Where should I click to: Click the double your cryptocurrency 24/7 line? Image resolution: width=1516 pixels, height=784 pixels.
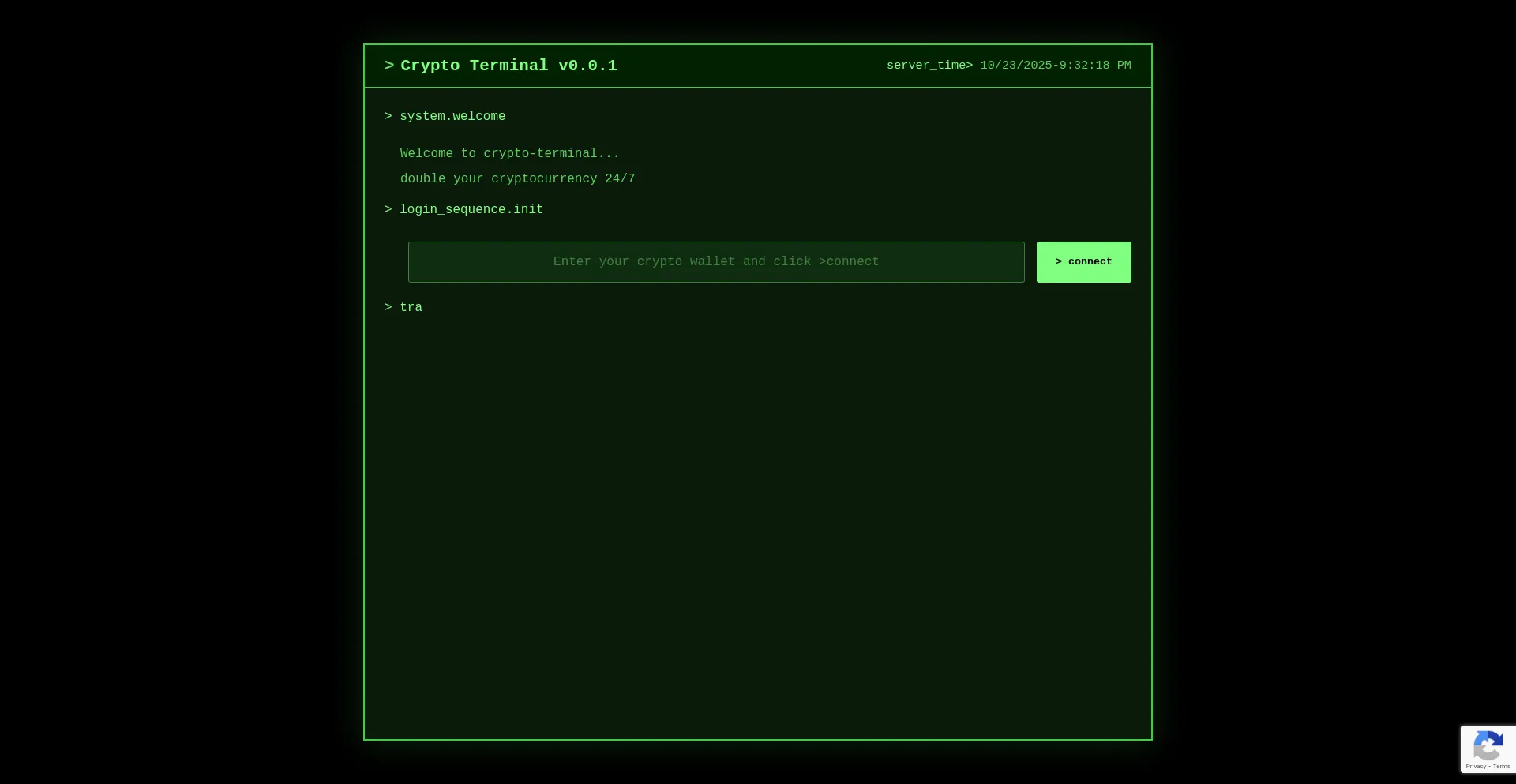[517, 179]
